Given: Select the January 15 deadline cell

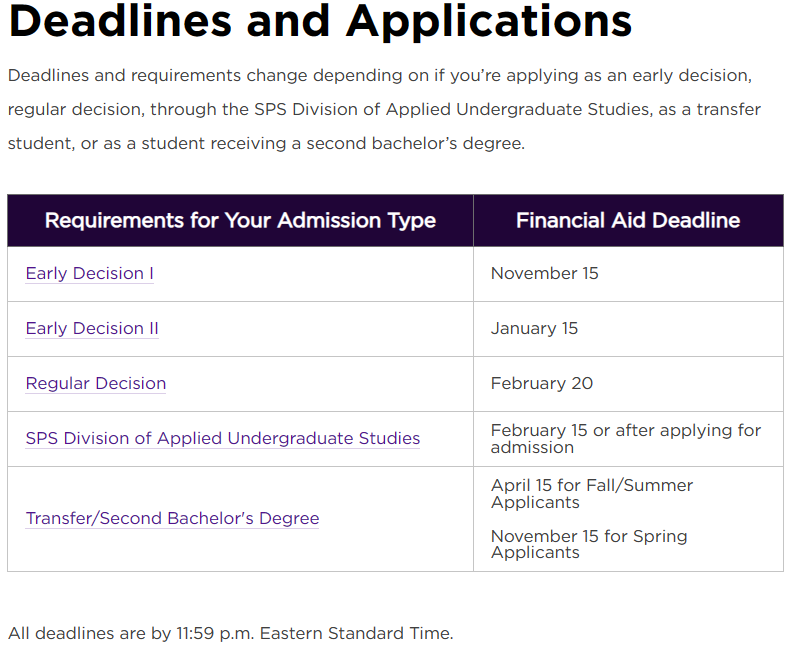Looking at the screenshot, I should (534, 329).
